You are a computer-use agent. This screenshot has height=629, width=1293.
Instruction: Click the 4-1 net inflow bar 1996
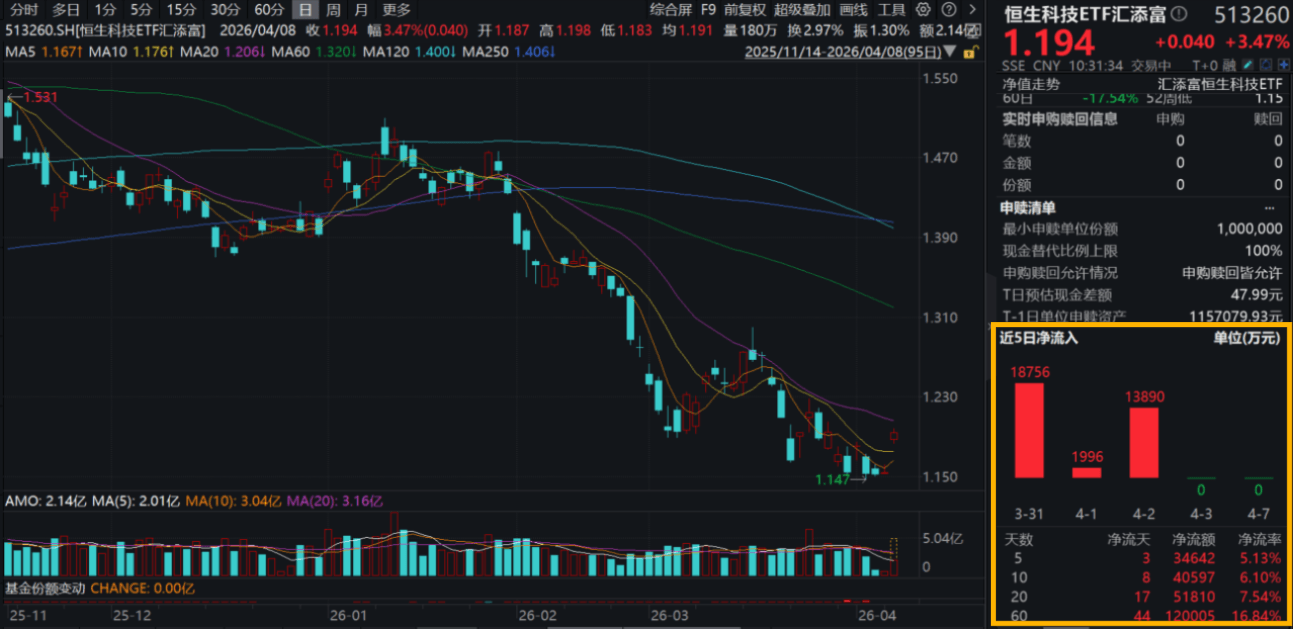click(x=1087, y=472)
